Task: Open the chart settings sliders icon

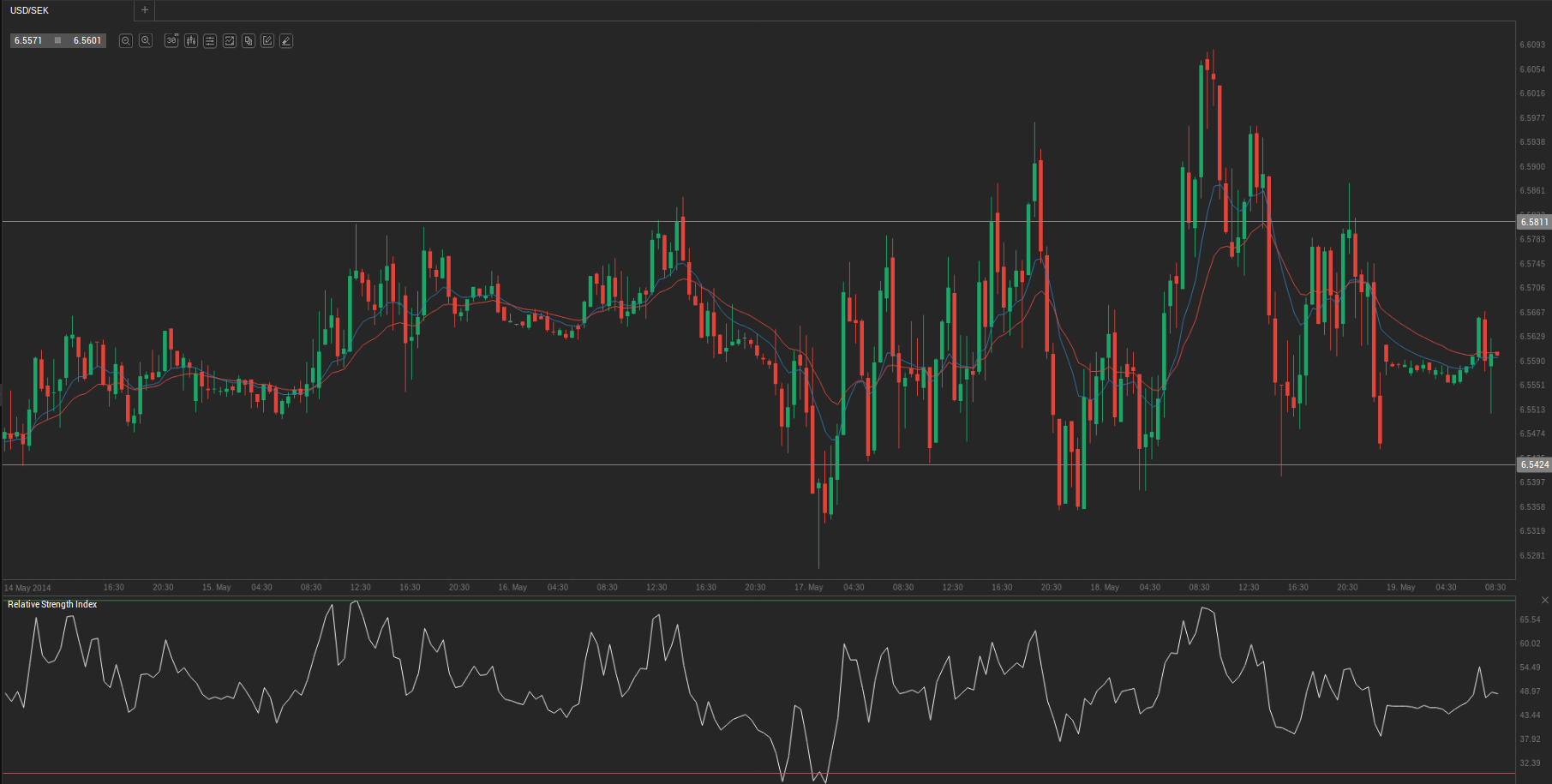Action: point(210,41)
